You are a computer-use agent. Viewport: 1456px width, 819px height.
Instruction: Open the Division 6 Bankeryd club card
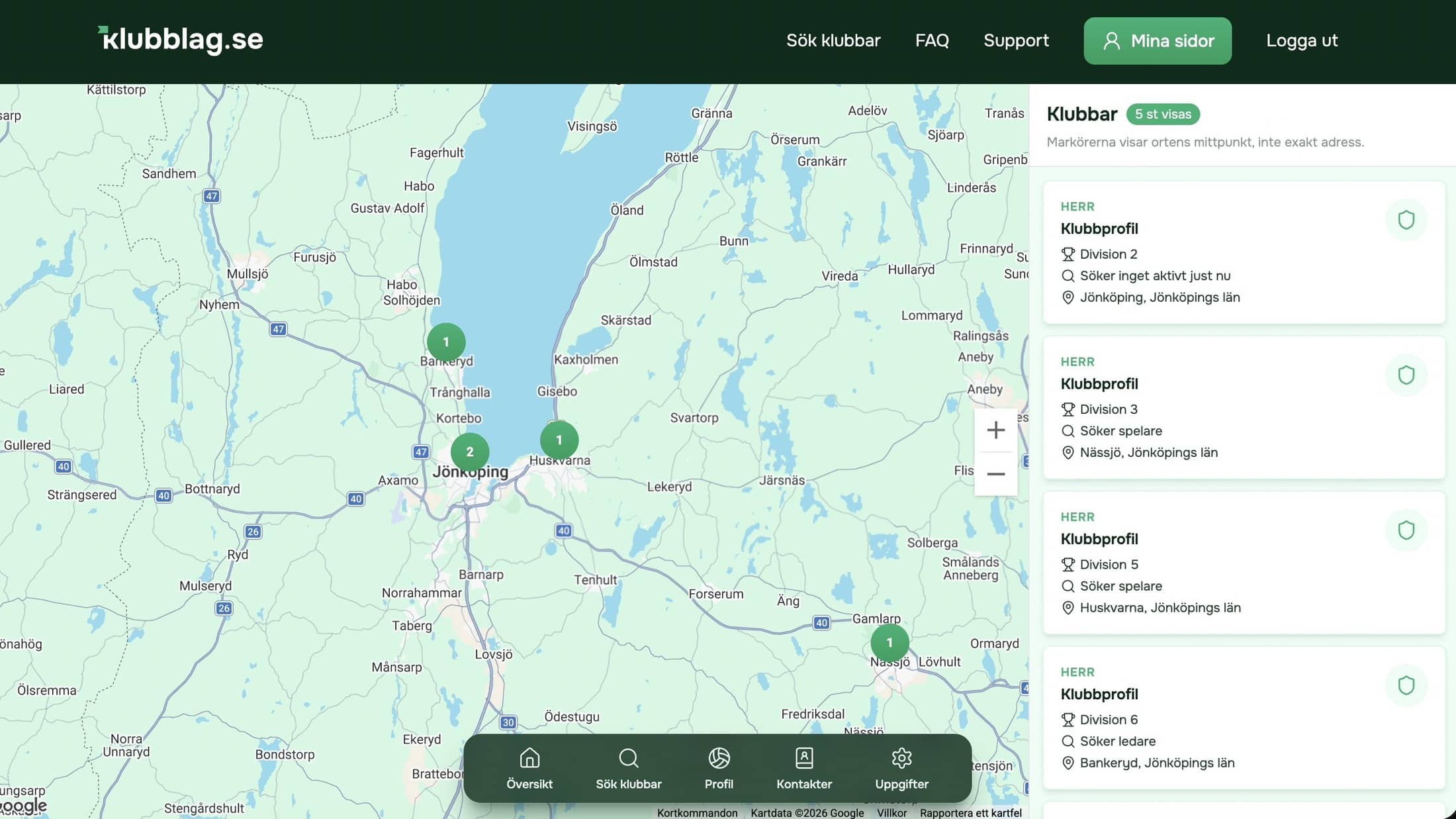point(1244,718)
